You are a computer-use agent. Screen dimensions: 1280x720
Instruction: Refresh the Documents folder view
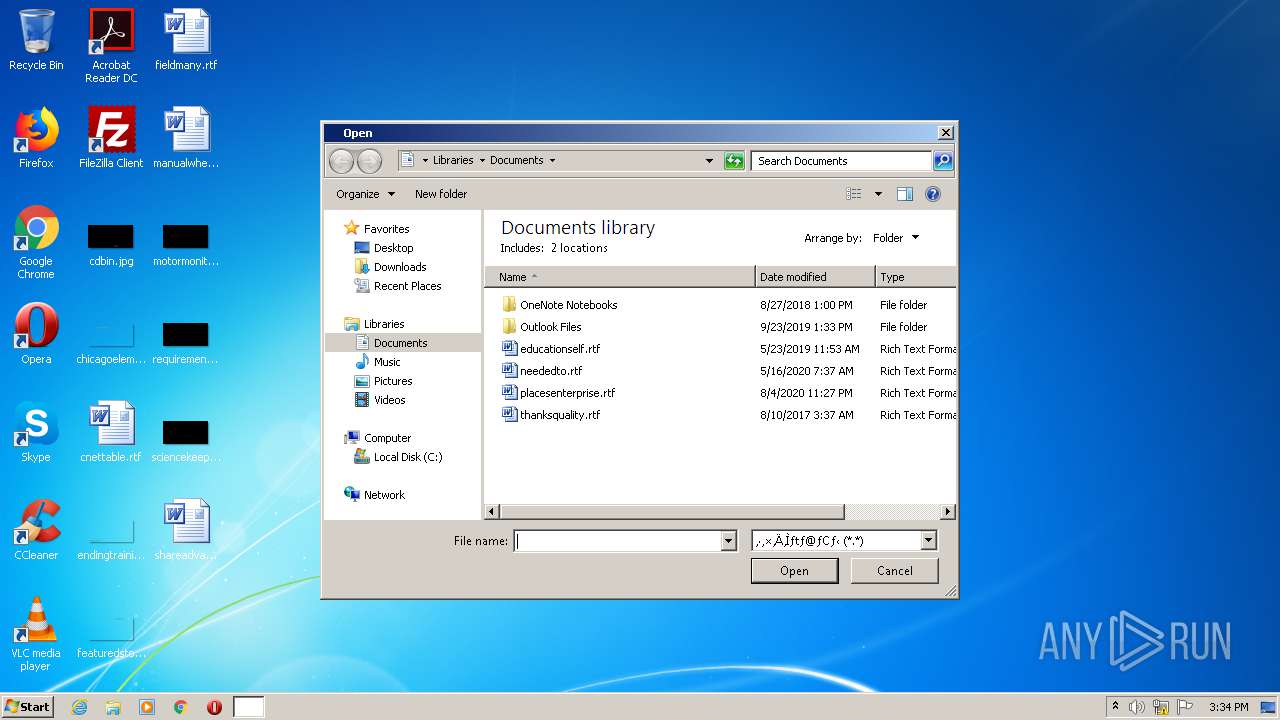pyautogui.click(x=734, y=160)
